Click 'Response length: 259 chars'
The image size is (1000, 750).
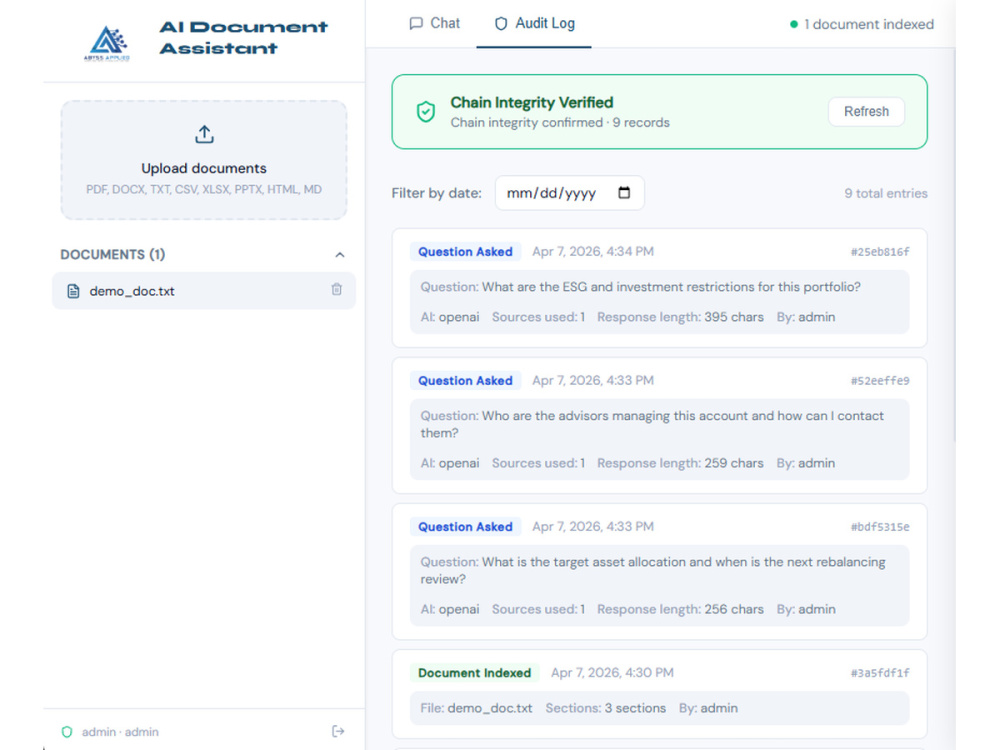click(680, 463)
